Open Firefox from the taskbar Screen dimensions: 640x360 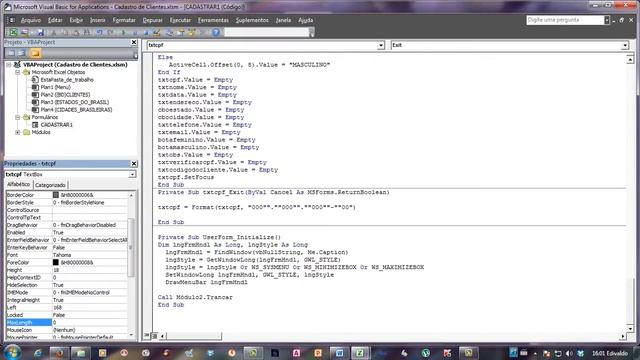point(59,353)
